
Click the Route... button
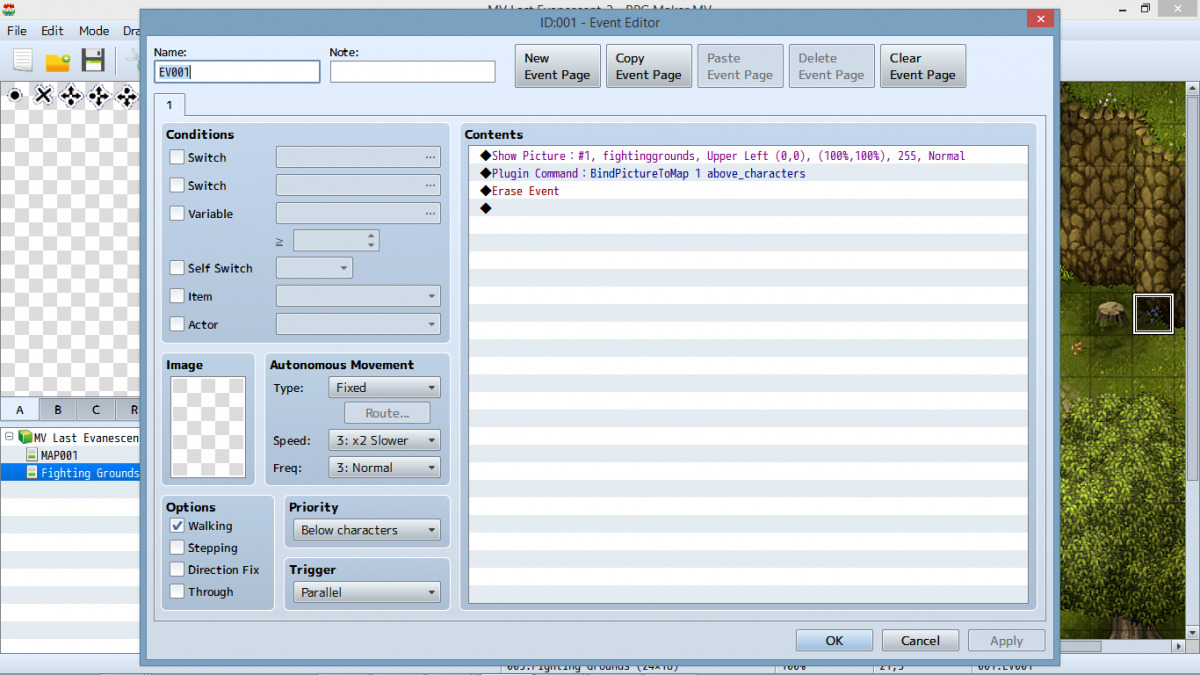pos(388,413)
